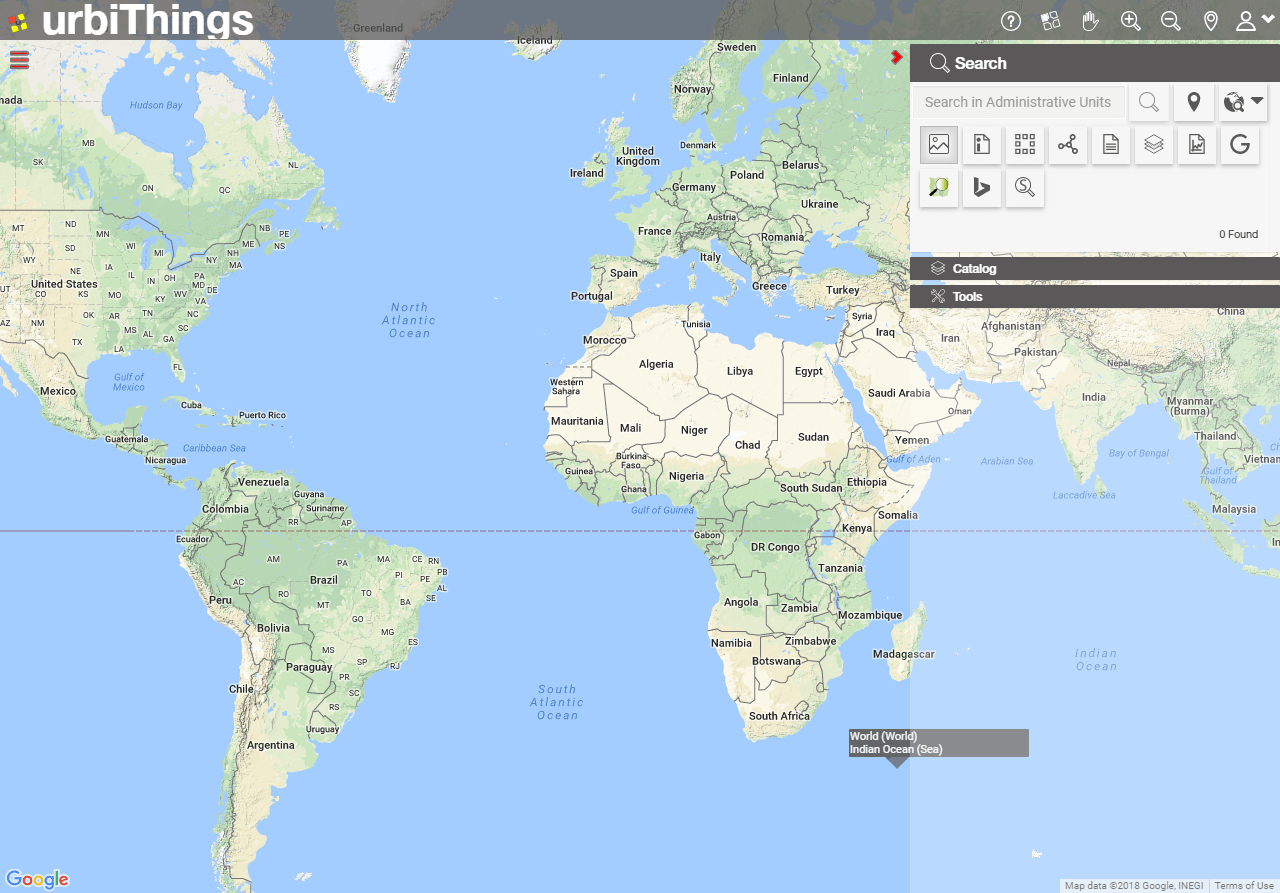Click the South Atlantic Ocean label
The image size is (1280, 893).
click(557, 702)
